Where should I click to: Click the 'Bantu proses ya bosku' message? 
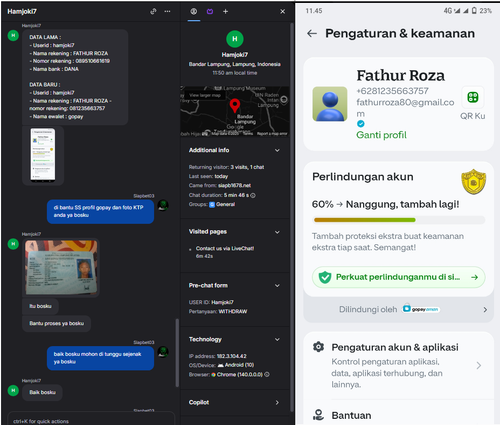[56, 324]
